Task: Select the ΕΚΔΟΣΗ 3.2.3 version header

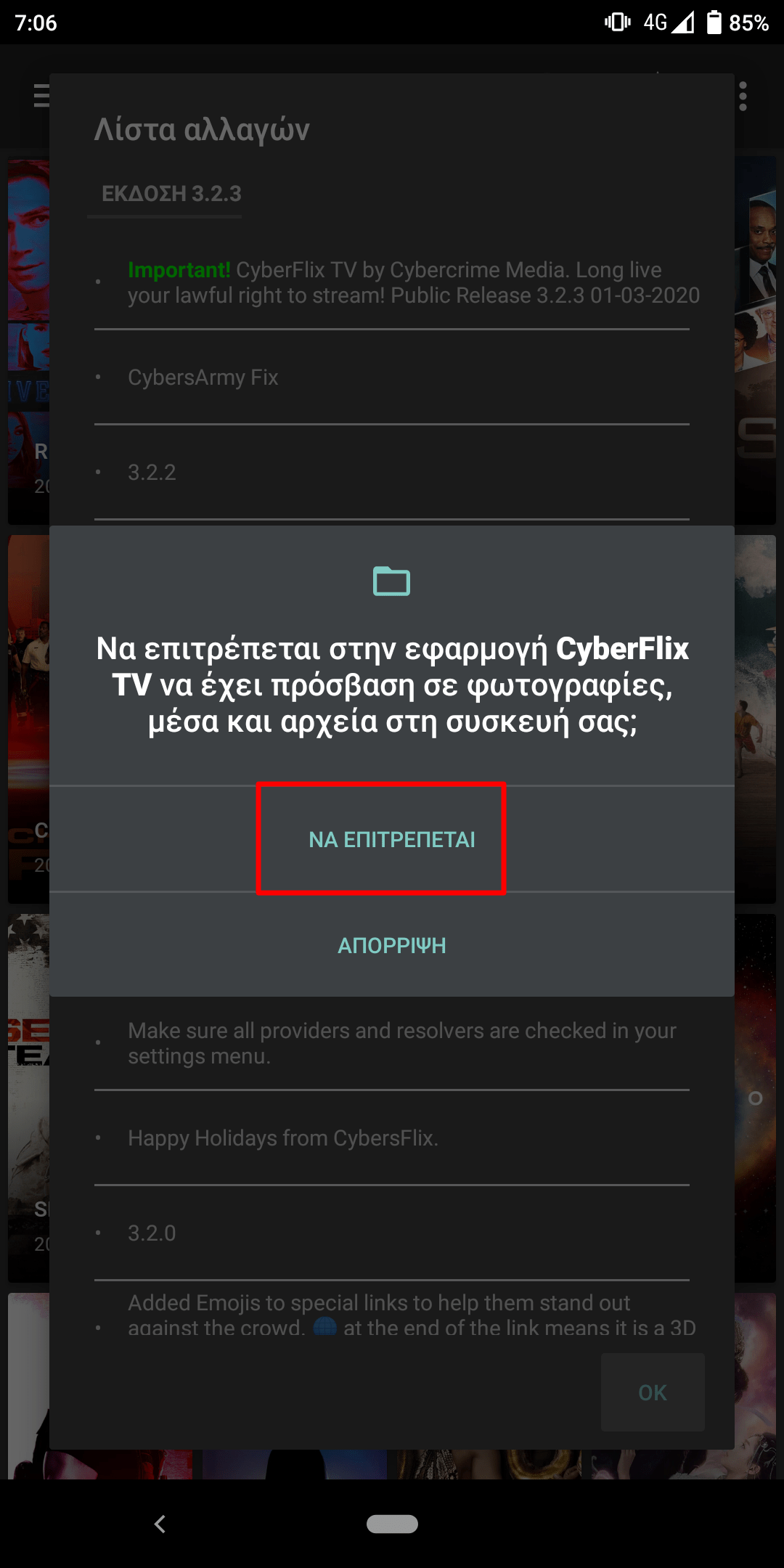Action: click(171, 194)
